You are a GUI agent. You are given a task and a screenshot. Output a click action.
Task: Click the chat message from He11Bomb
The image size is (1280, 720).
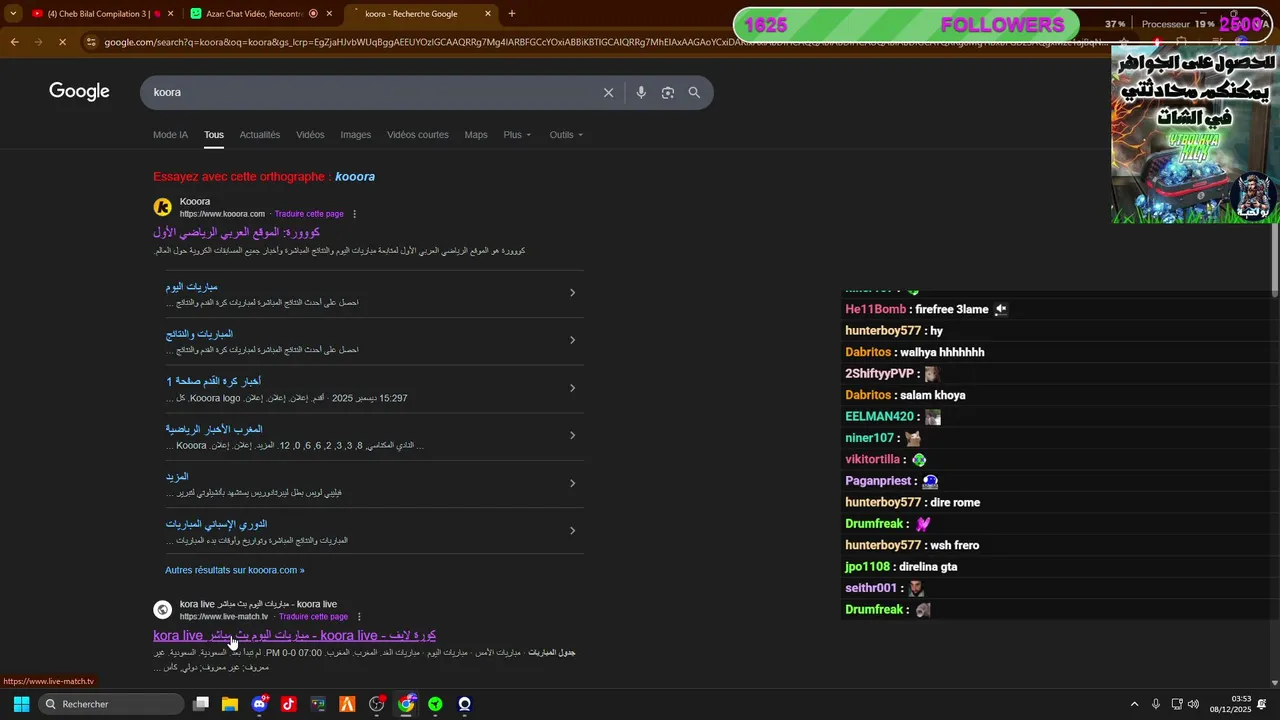tap(926, 309)
